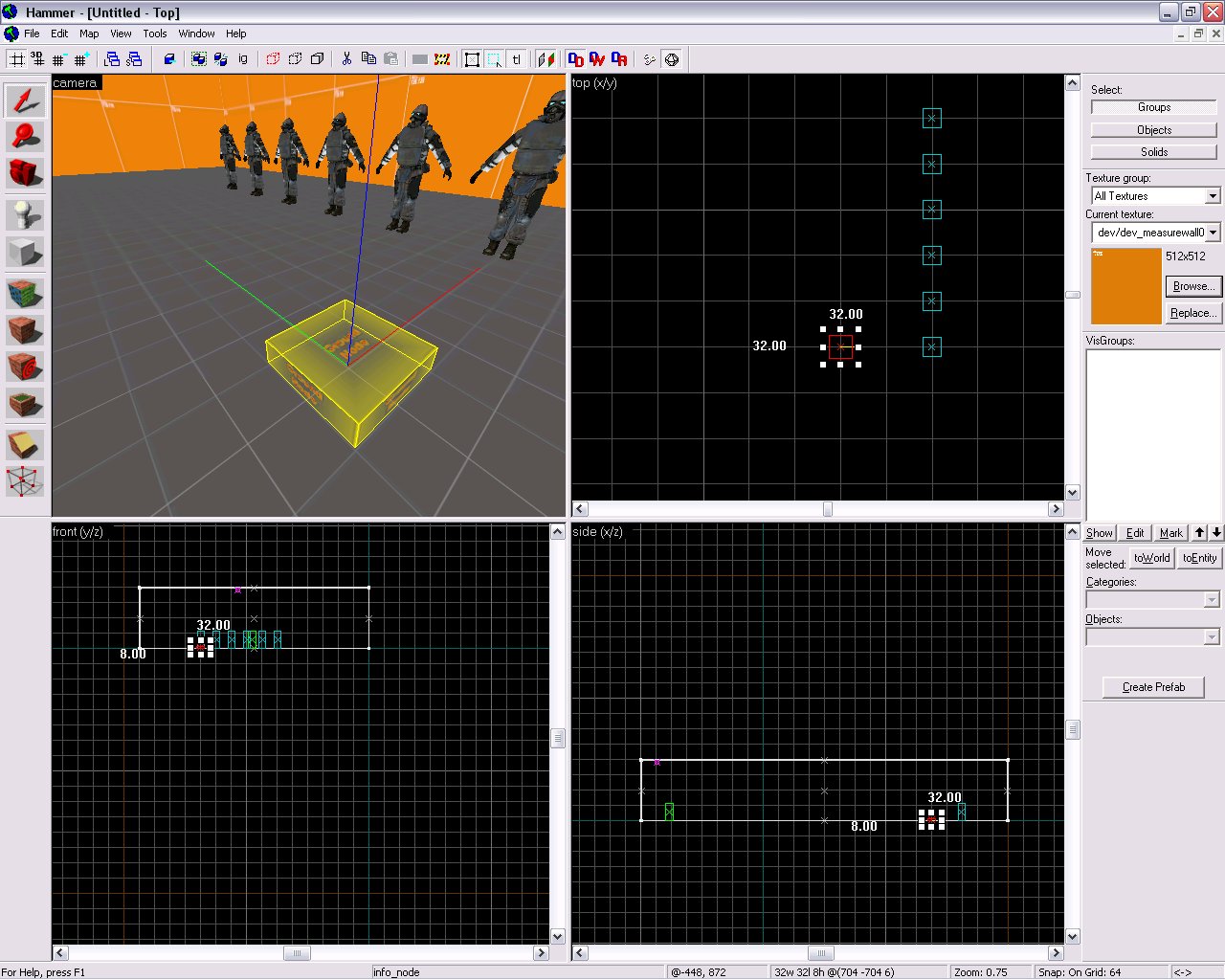Screen dimensions: 1225x980
Task: Open the View menu
Action: click(x=121, y=33)
